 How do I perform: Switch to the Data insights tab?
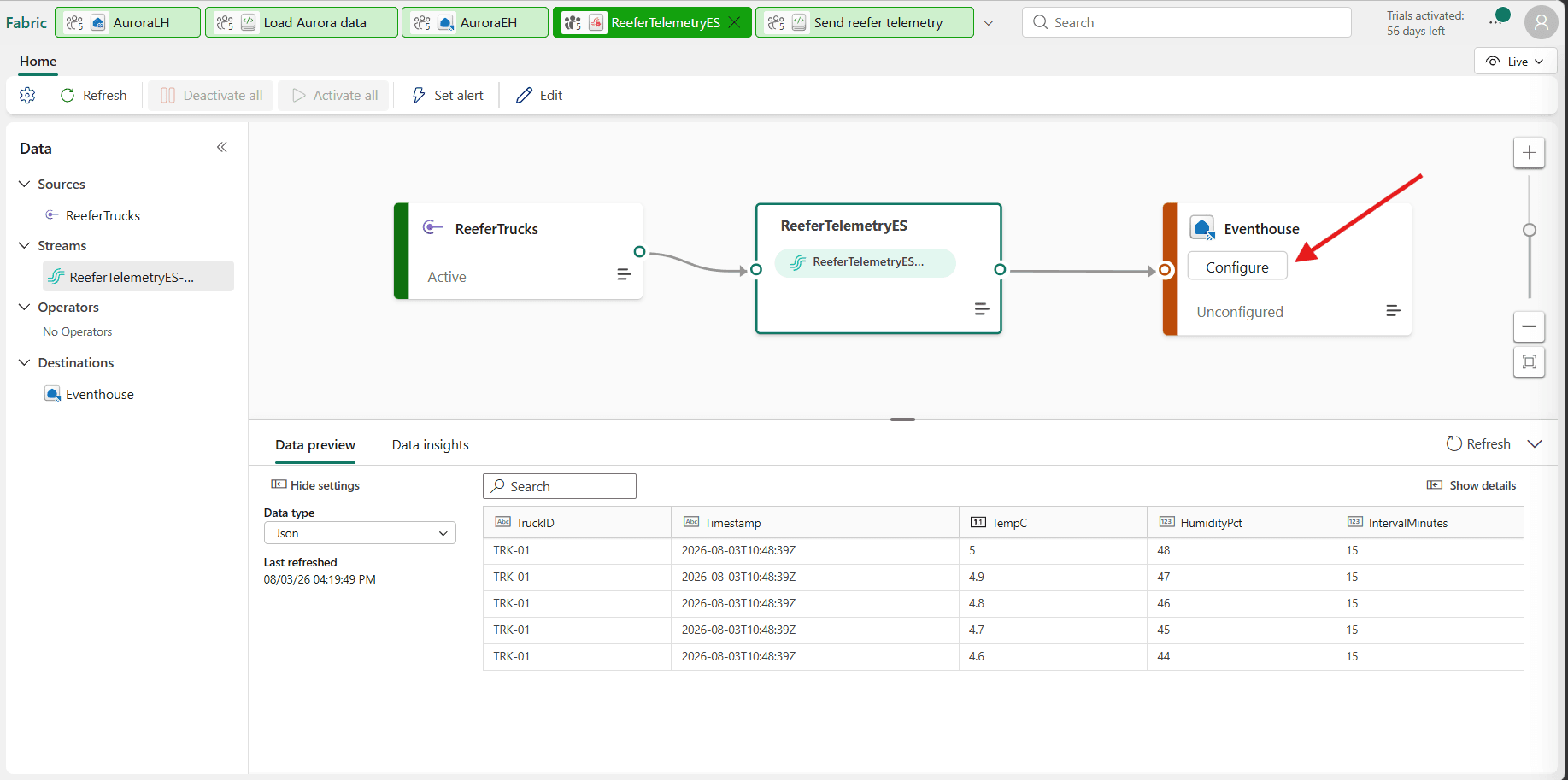pyautogui.click(x=431, y=445)
